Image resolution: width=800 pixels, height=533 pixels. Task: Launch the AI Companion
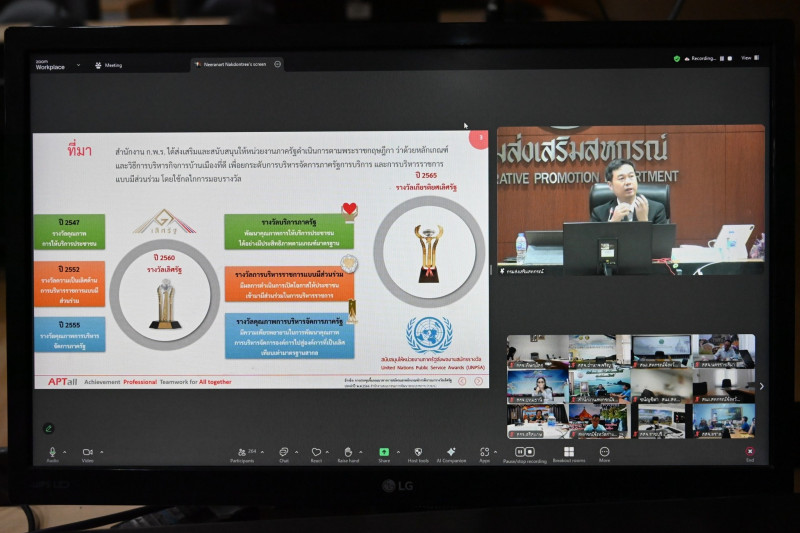coord(451,452)
